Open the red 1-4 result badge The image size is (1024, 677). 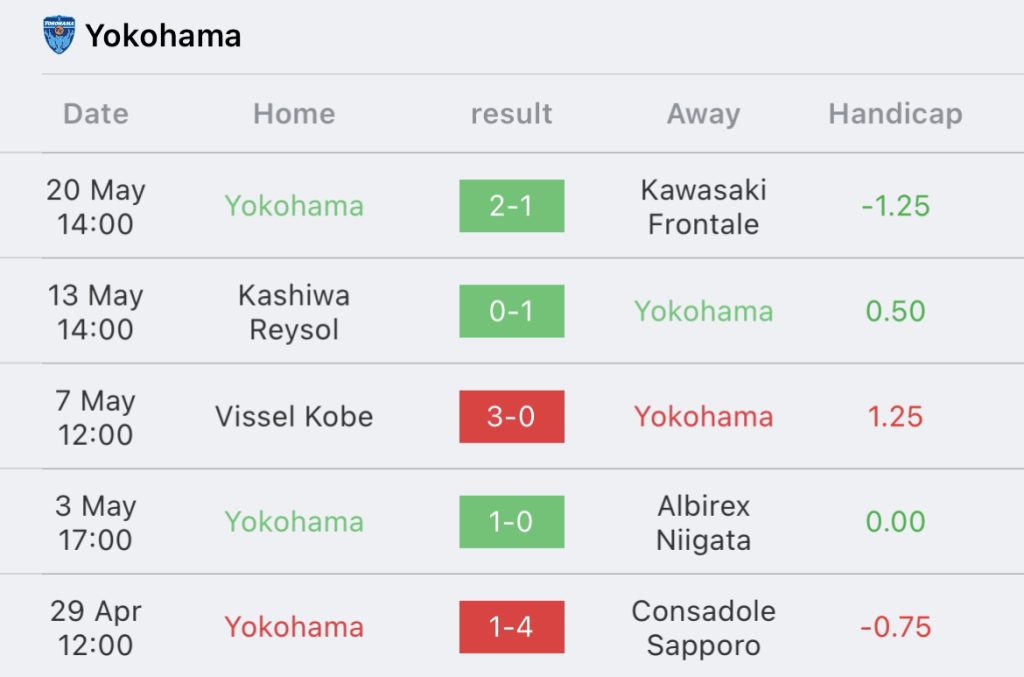[x=511, y=627]
